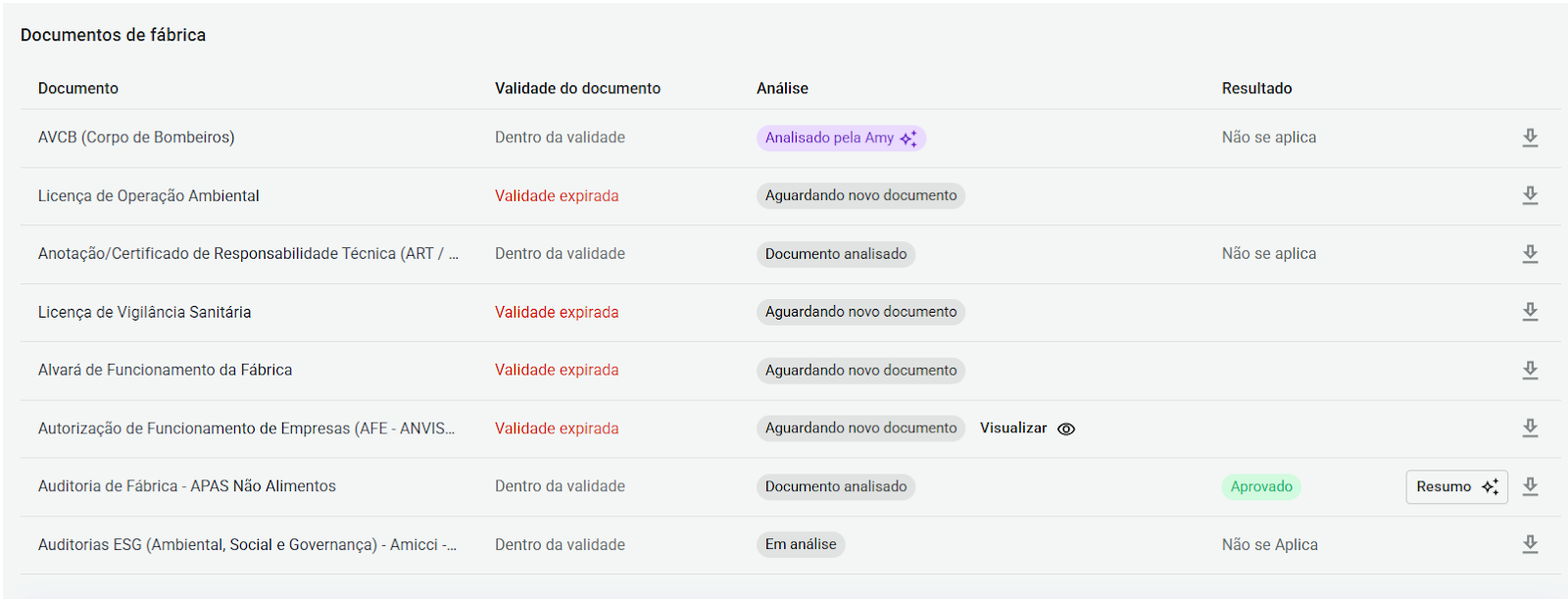Click the Resultado column header
The image size is (1568, 599).
coord(1256,88)
